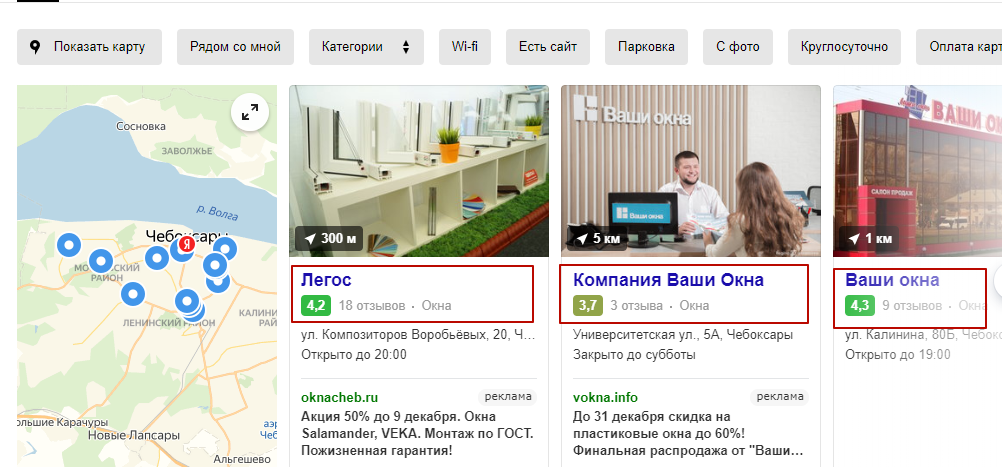Click the Закрыто до субботы status
This screenshot has height=467, width=1002.
coord(634,355)
